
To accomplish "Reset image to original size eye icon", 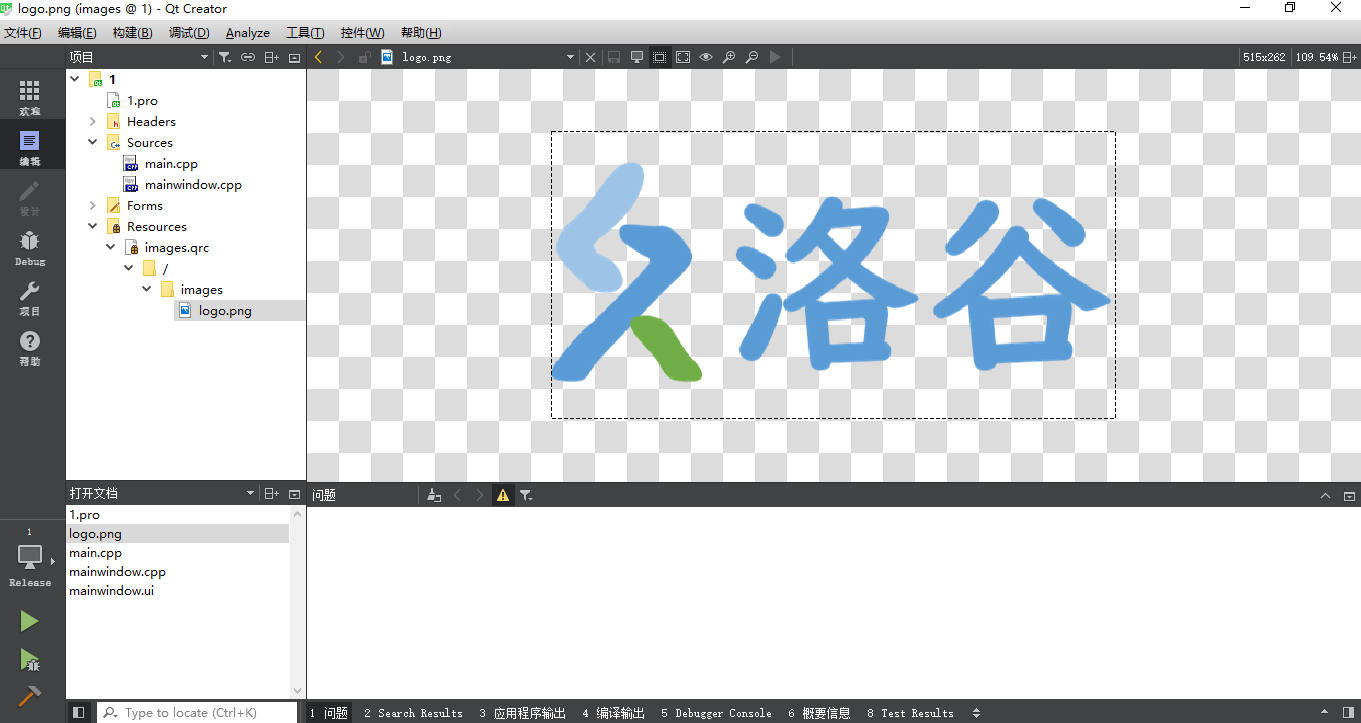I will click(x=705, y=57).
